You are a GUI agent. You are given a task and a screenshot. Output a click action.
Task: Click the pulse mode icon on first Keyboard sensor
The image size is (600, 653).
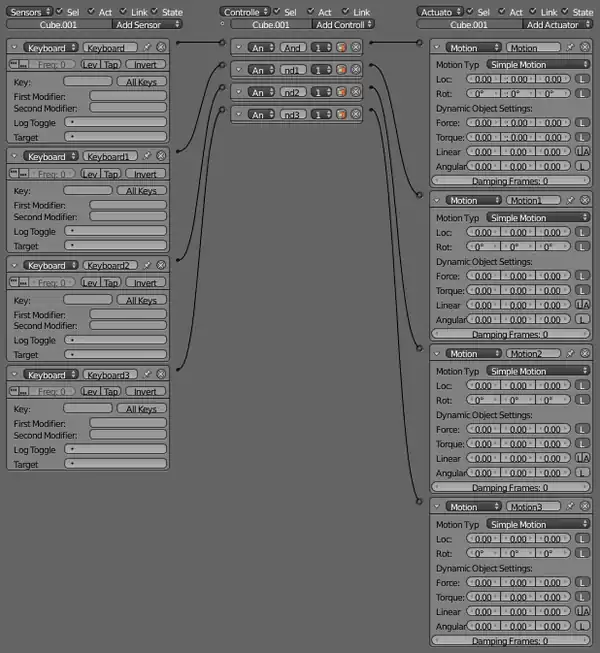click(15, 64)
